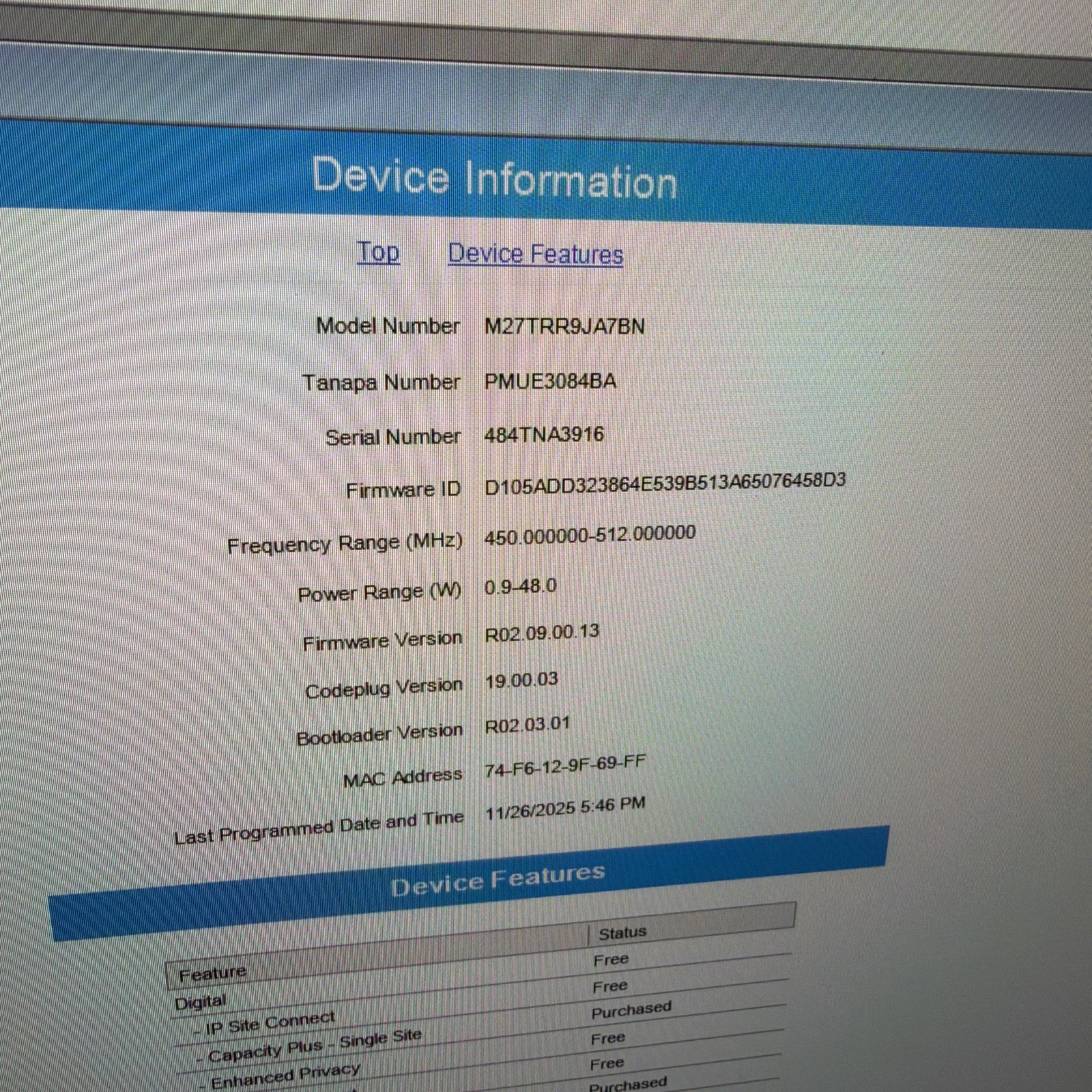Click the Free status for IP Site Connect
The image size is (1092, 1092).
click(609, 987)
